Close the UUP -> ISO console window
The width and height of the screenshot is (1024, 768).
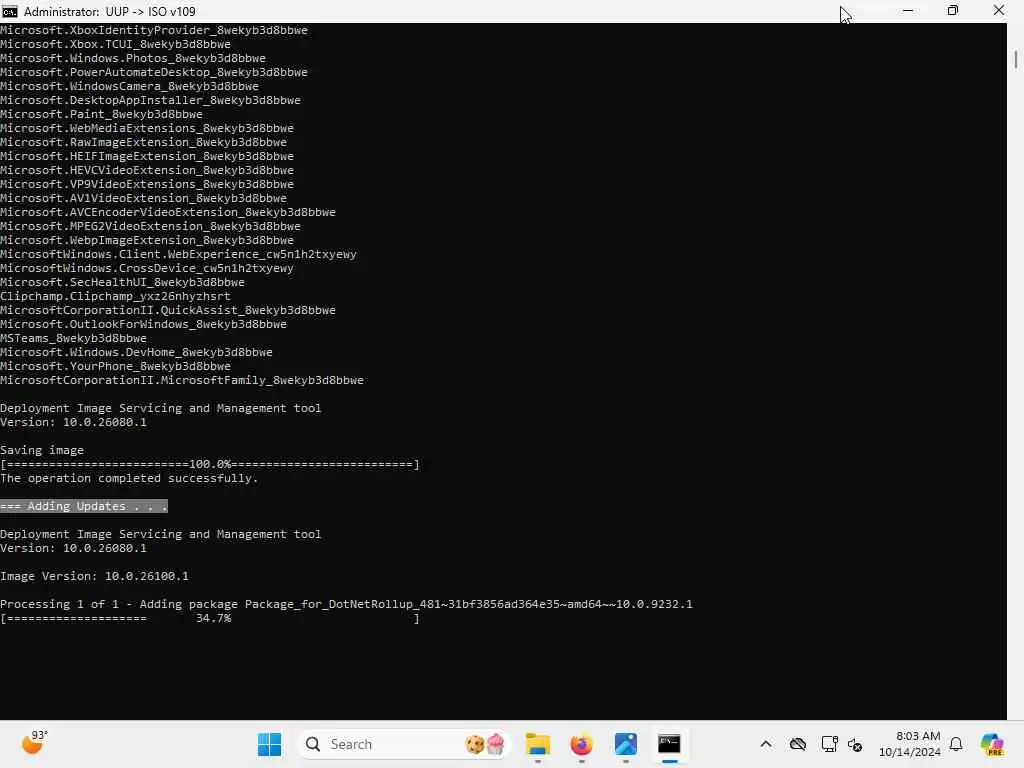pyautogui.click(x=999, y=11)
